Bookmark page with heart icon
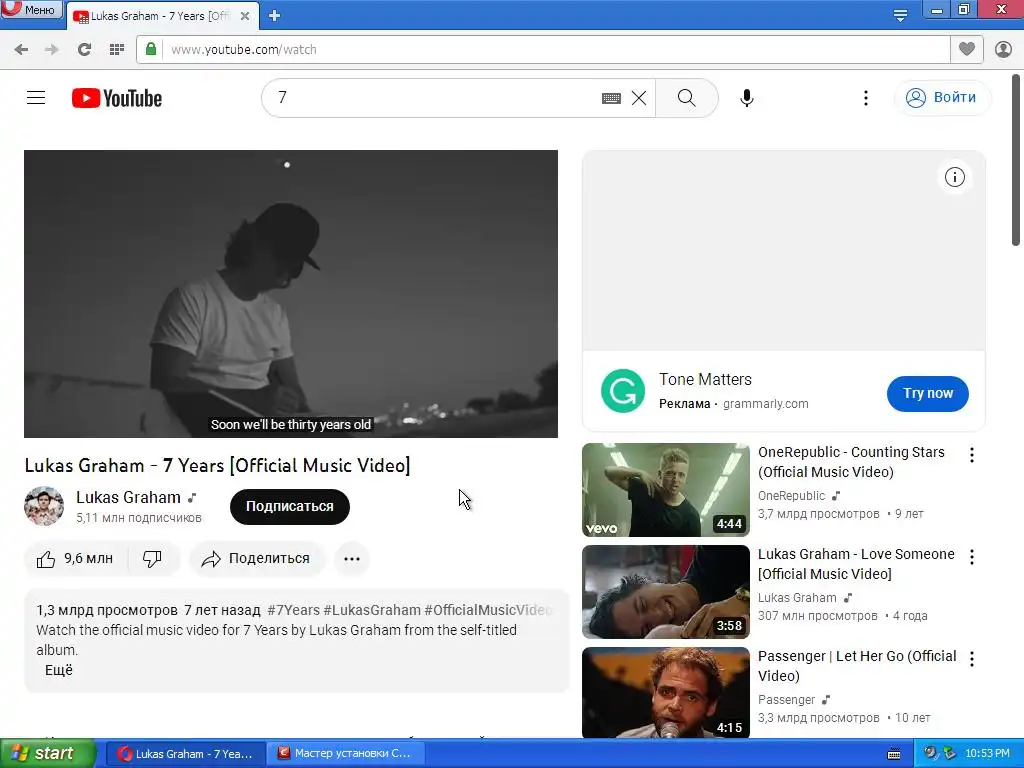The height and width of the screenshot is (768, 1024). pos(967,49)
